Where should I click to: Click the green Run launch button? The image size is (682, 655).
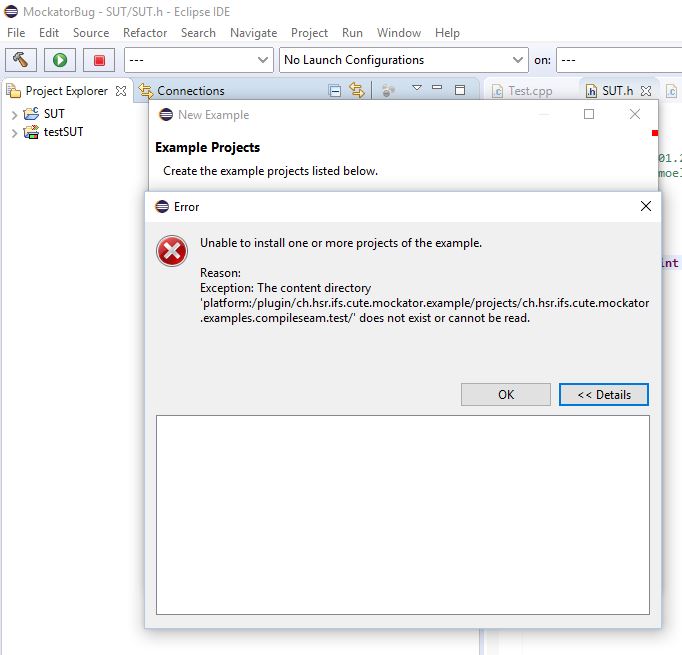tap(60, 60)
